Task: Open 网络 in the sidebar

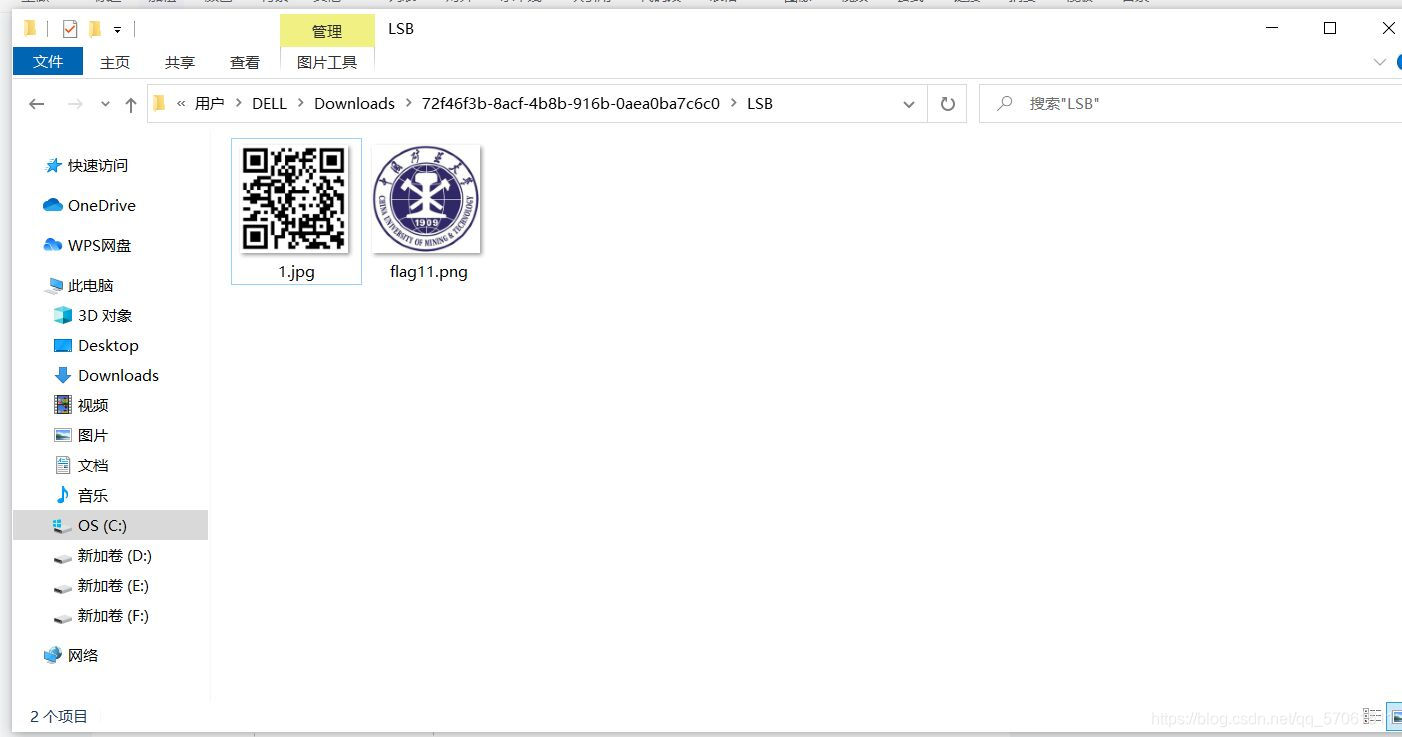Action: tap(72, 655)
